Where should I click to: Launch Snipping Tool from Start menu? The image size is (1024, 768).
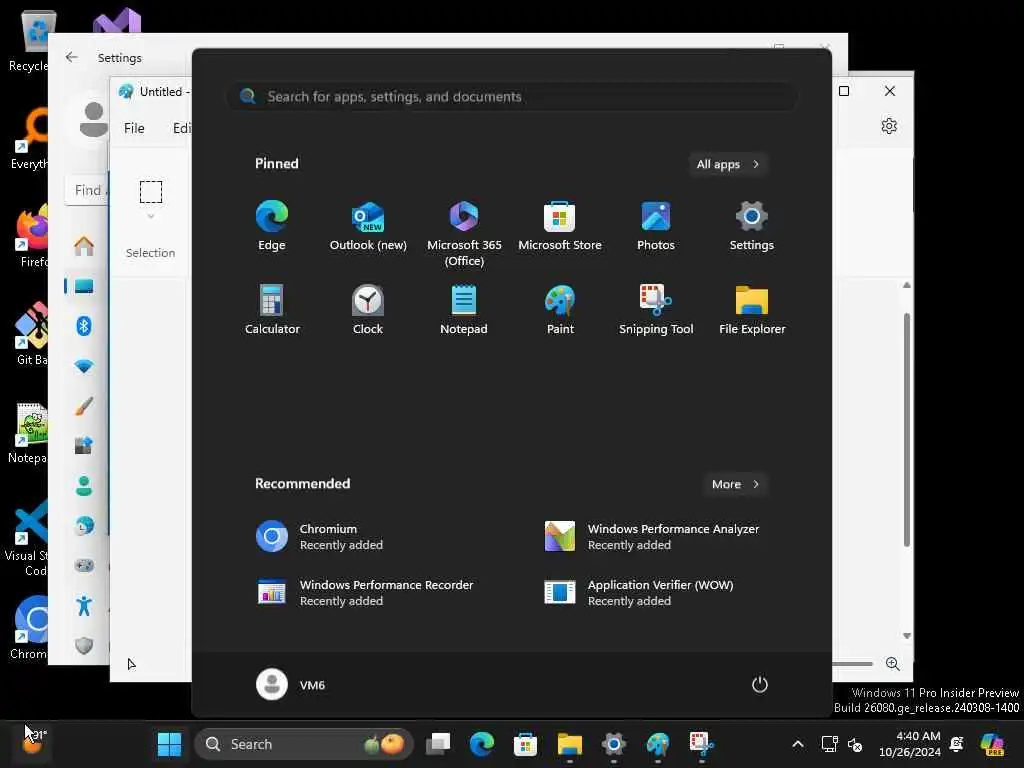[x=656, y=310]
